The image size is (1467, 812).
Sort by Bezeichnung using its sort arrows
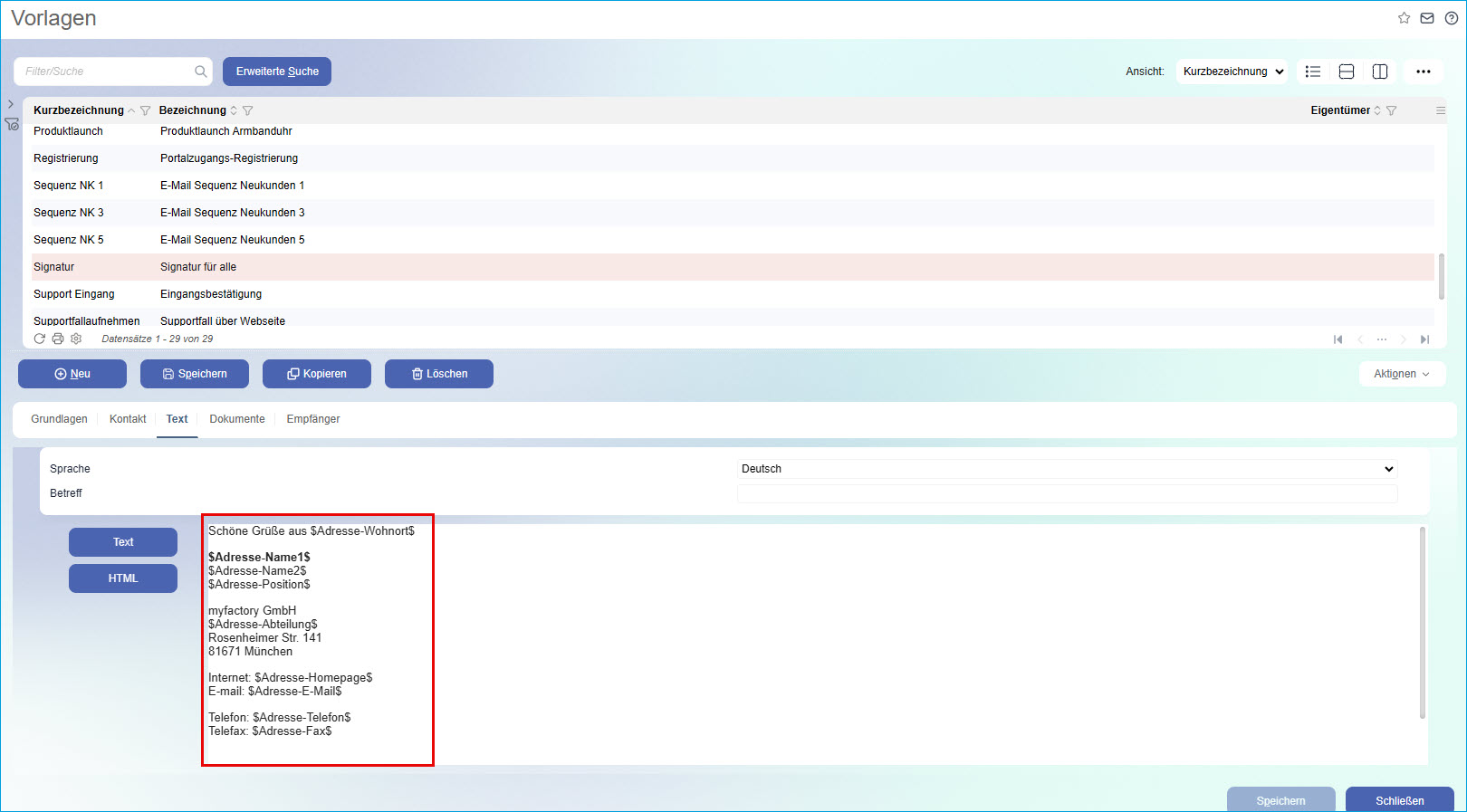point(234,110)
